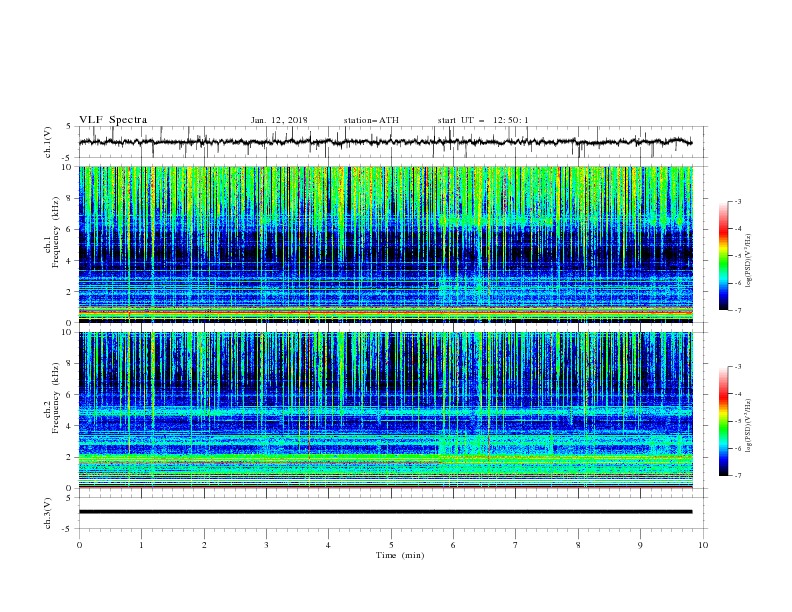Click the "Time (min)" axis label
This screenshot has height=612, width=792.
coord(400,555)
